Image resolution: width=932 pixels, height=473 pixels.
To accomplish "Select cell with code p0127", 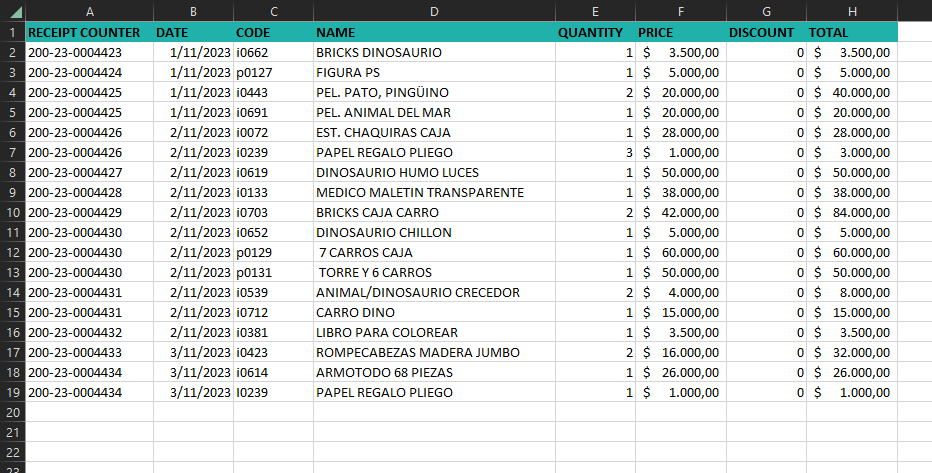I will (x=272, y=72).
